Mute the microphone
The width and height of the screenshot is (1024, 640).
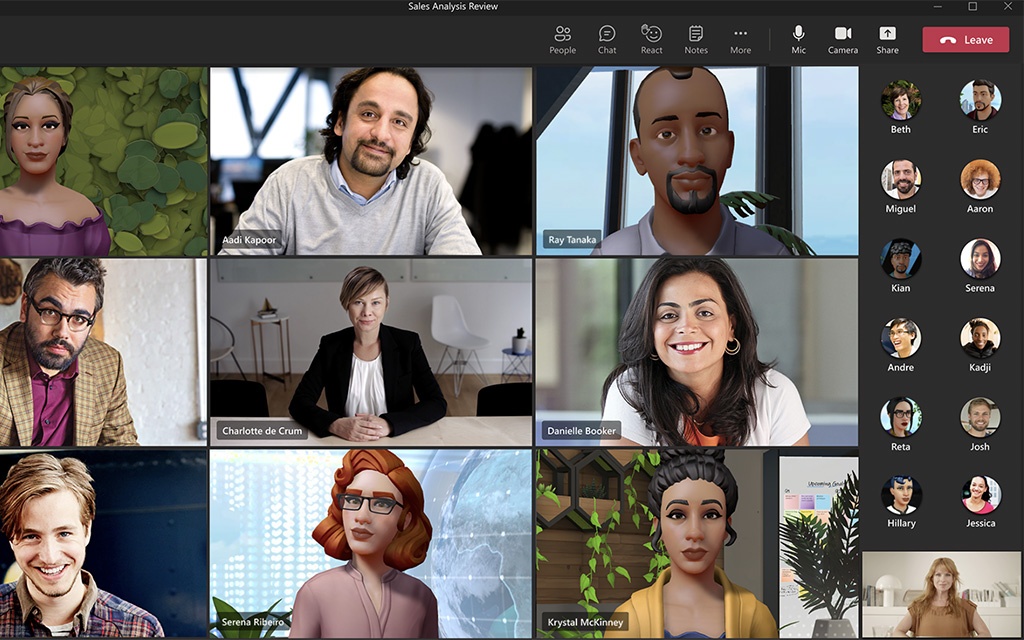point(798,39)
